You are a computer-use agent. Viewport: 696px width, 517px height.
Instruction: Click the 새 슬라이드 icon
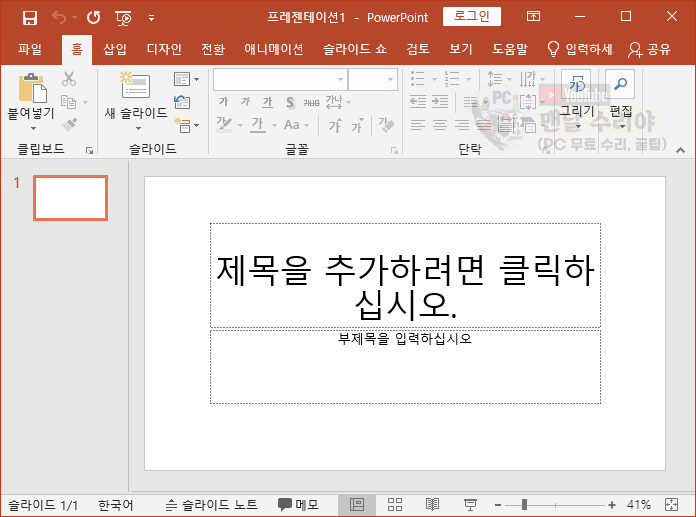point(135,85)
